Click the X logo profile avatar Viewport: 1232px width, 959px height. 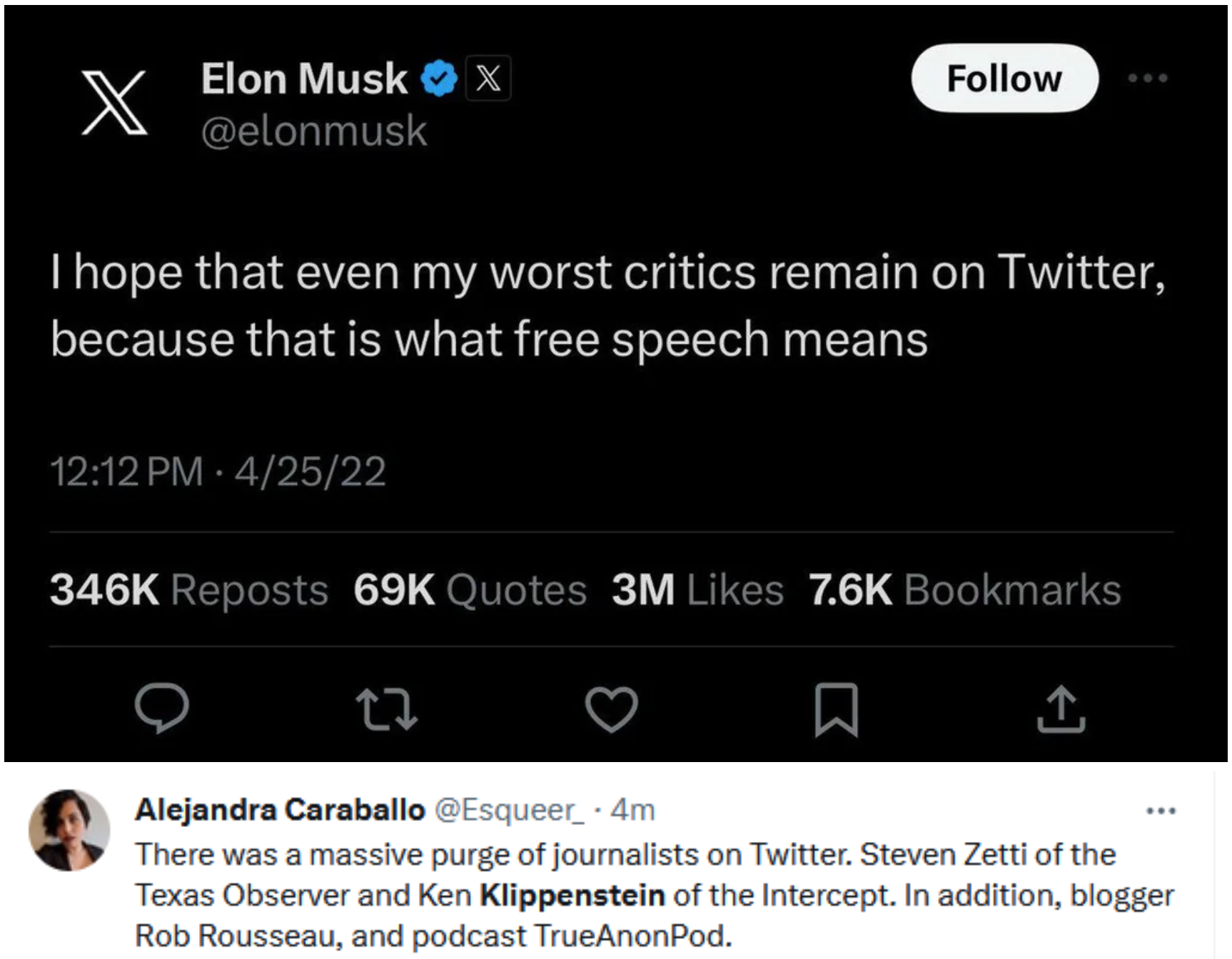click(x=114, y=102)
